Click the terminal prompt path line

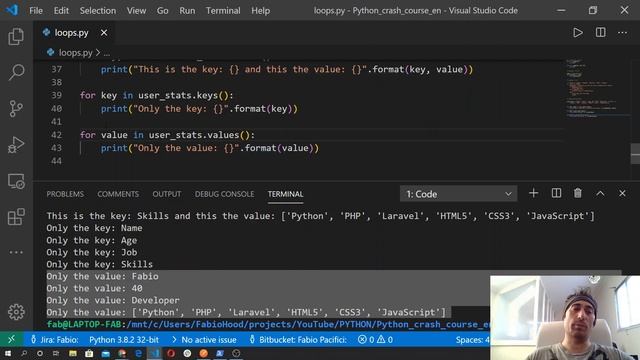pos(268,324)
